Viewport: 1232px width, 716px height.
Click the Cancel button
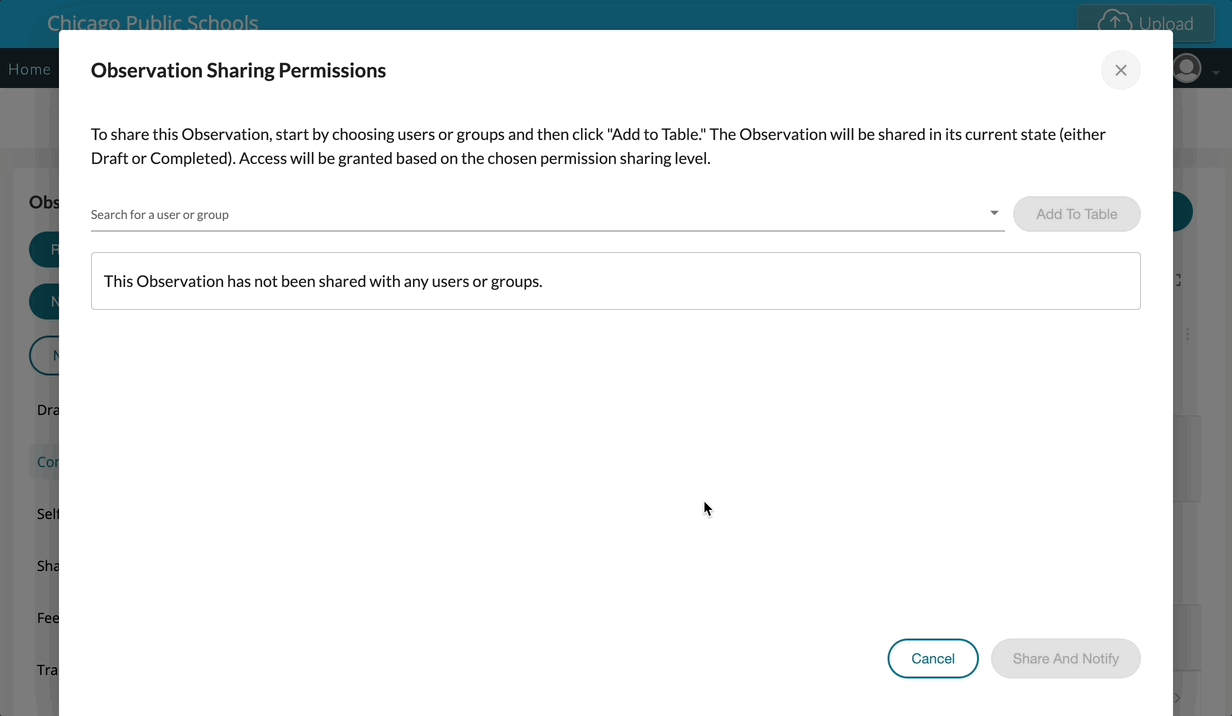pos(932,658)
